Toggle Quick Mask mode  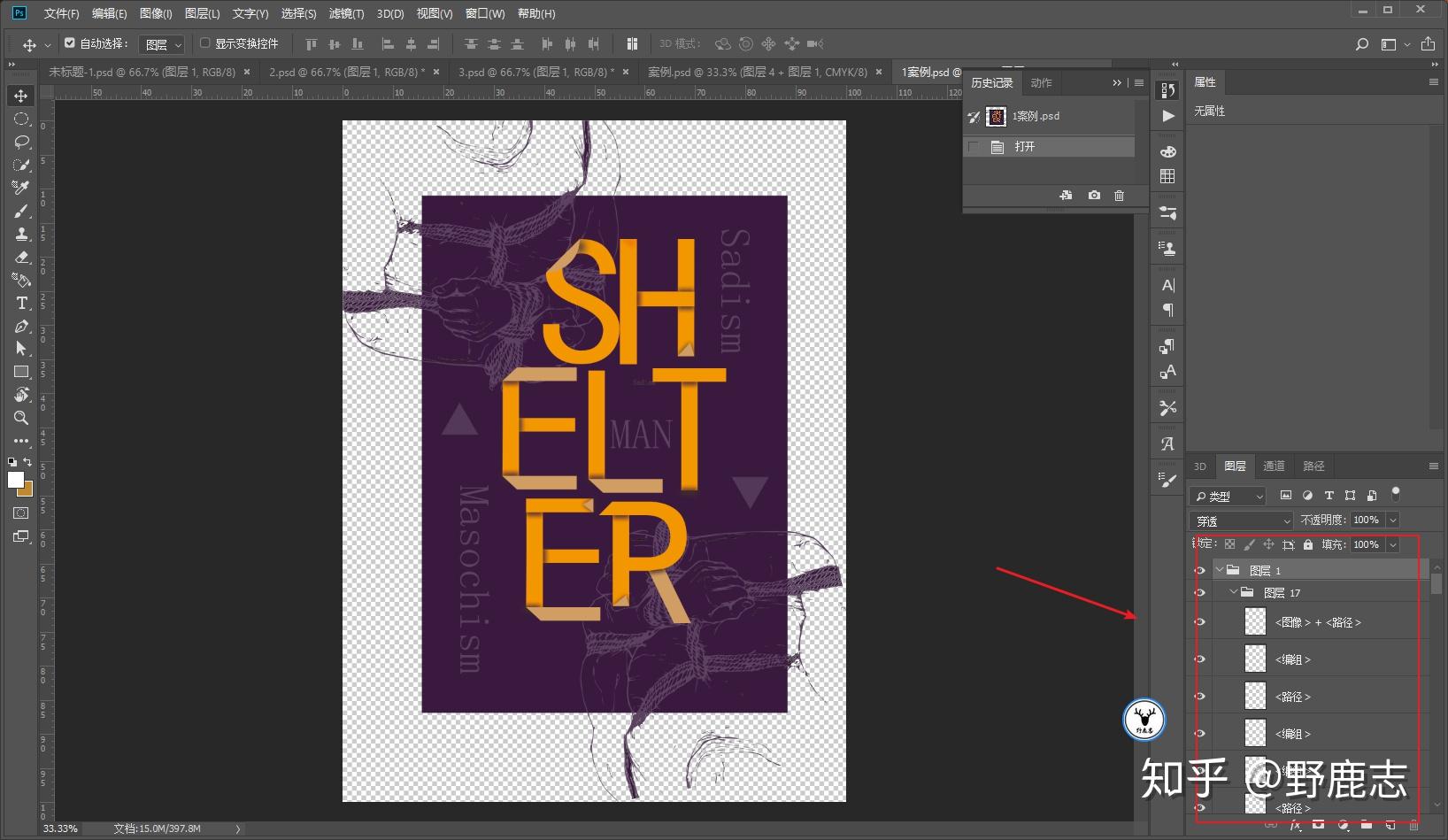tap(21, 512)
